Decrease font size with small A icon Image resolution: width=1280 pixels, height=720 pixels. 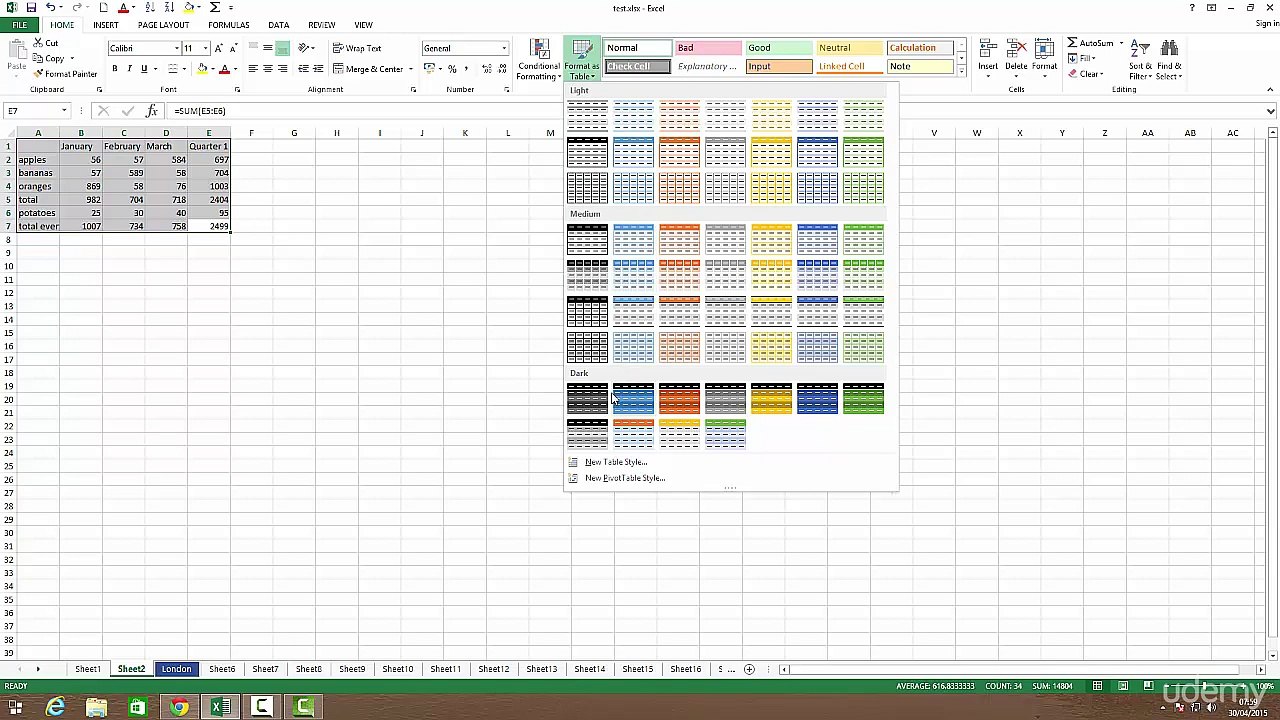coord(232,48)
